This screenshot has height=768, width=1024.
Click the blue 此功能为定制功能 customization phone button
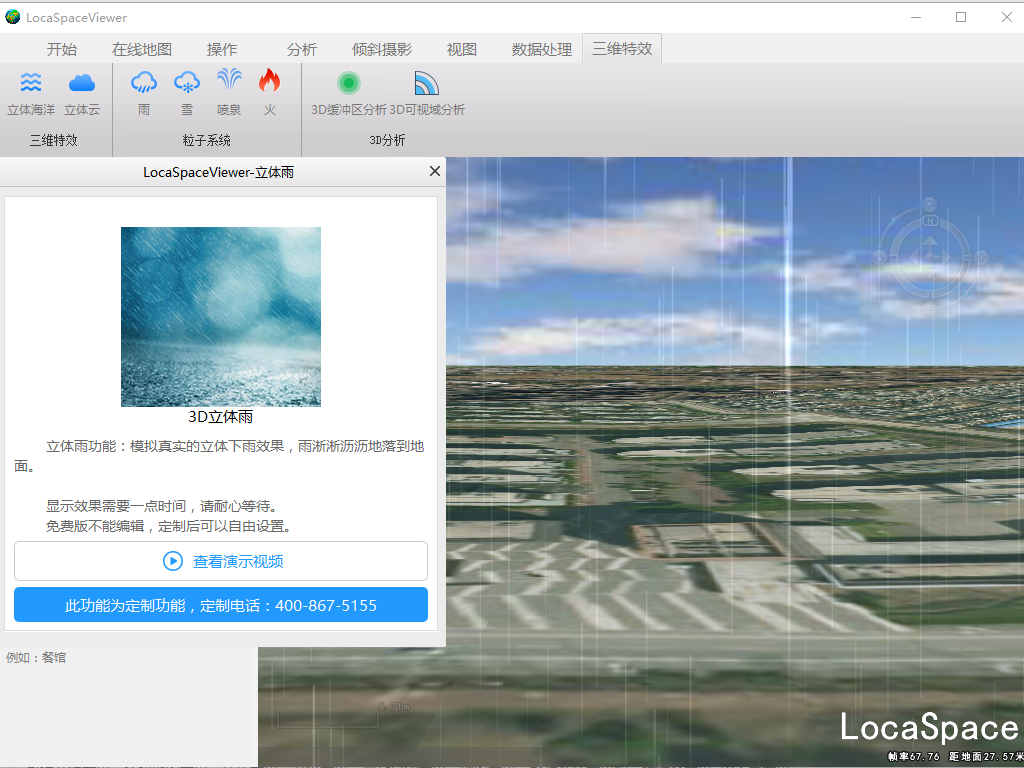coord(221,605)
